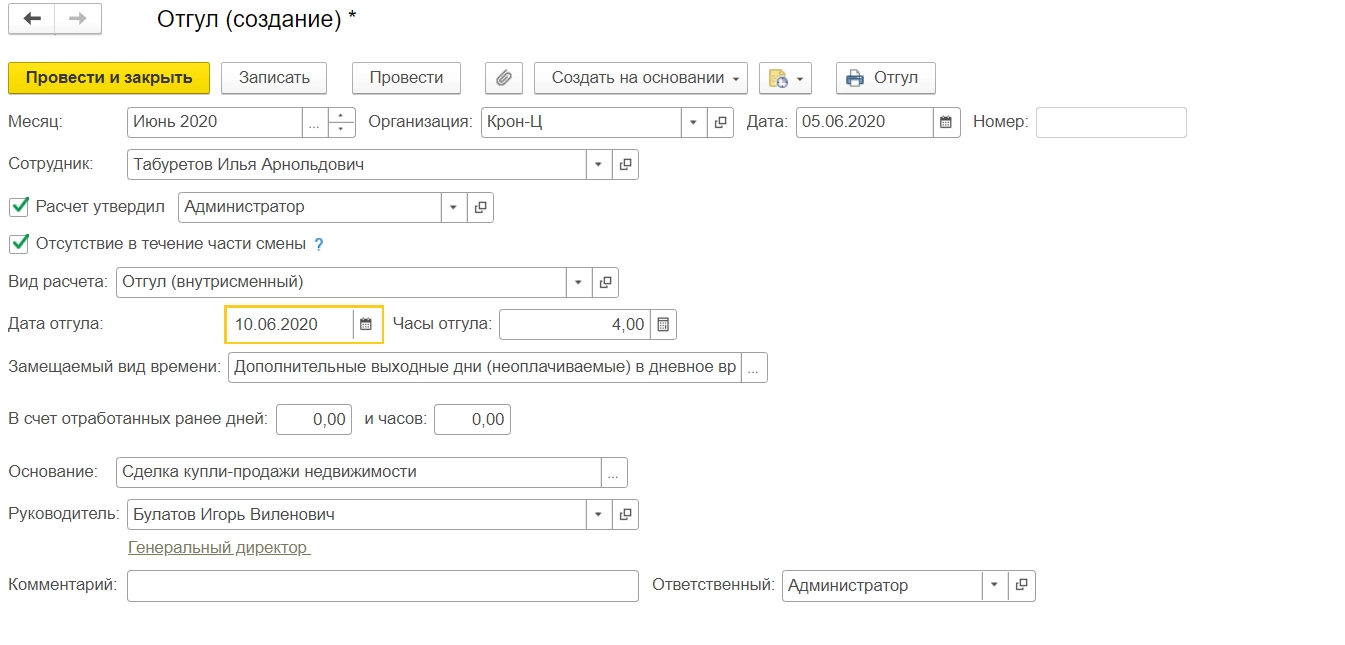Open the Сотрудник record form icon
The image size is (1345, 645).
point(625,164)
